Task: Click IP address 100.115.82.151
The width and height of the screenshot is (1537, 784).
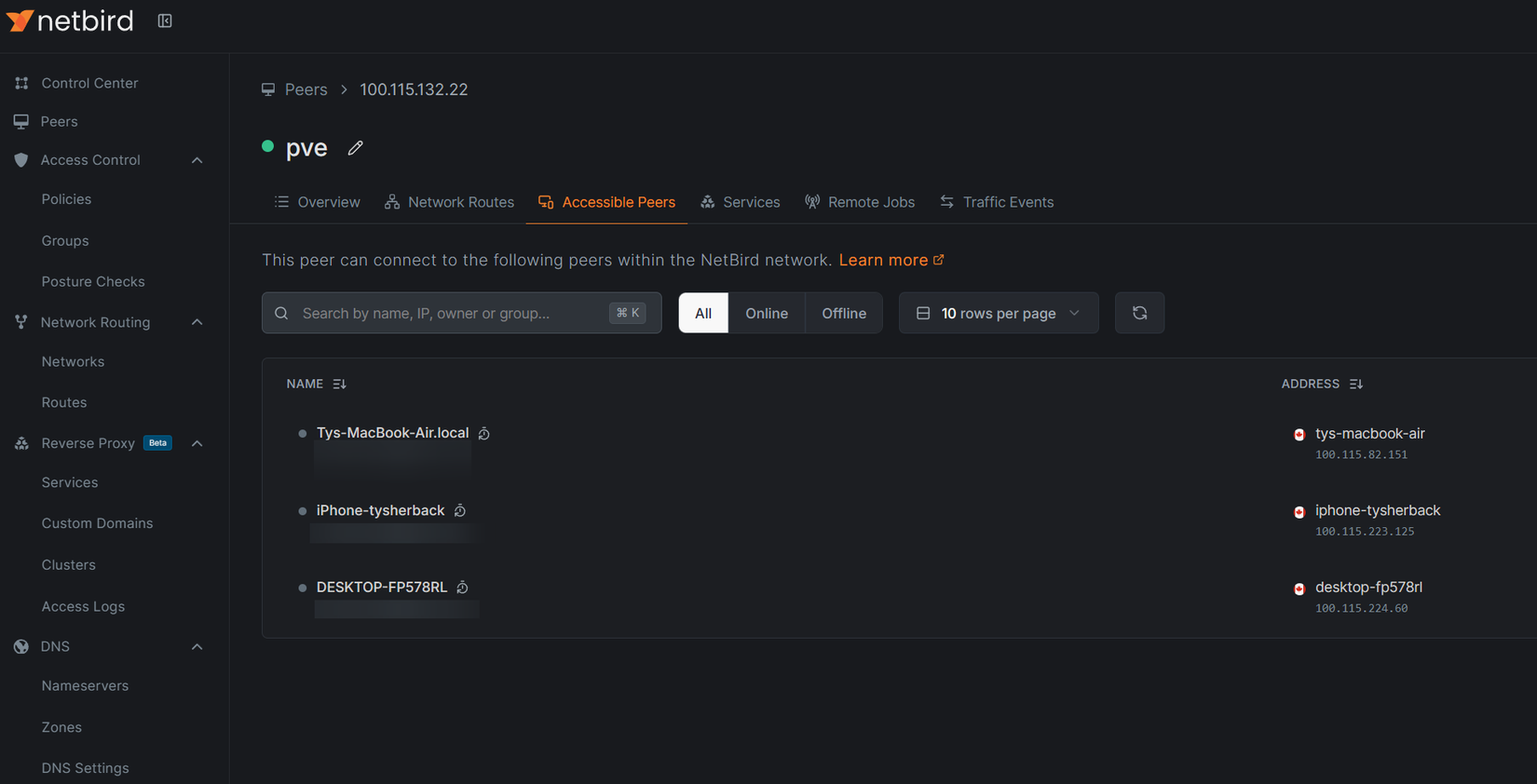Action: click(x=1361, y=454)
